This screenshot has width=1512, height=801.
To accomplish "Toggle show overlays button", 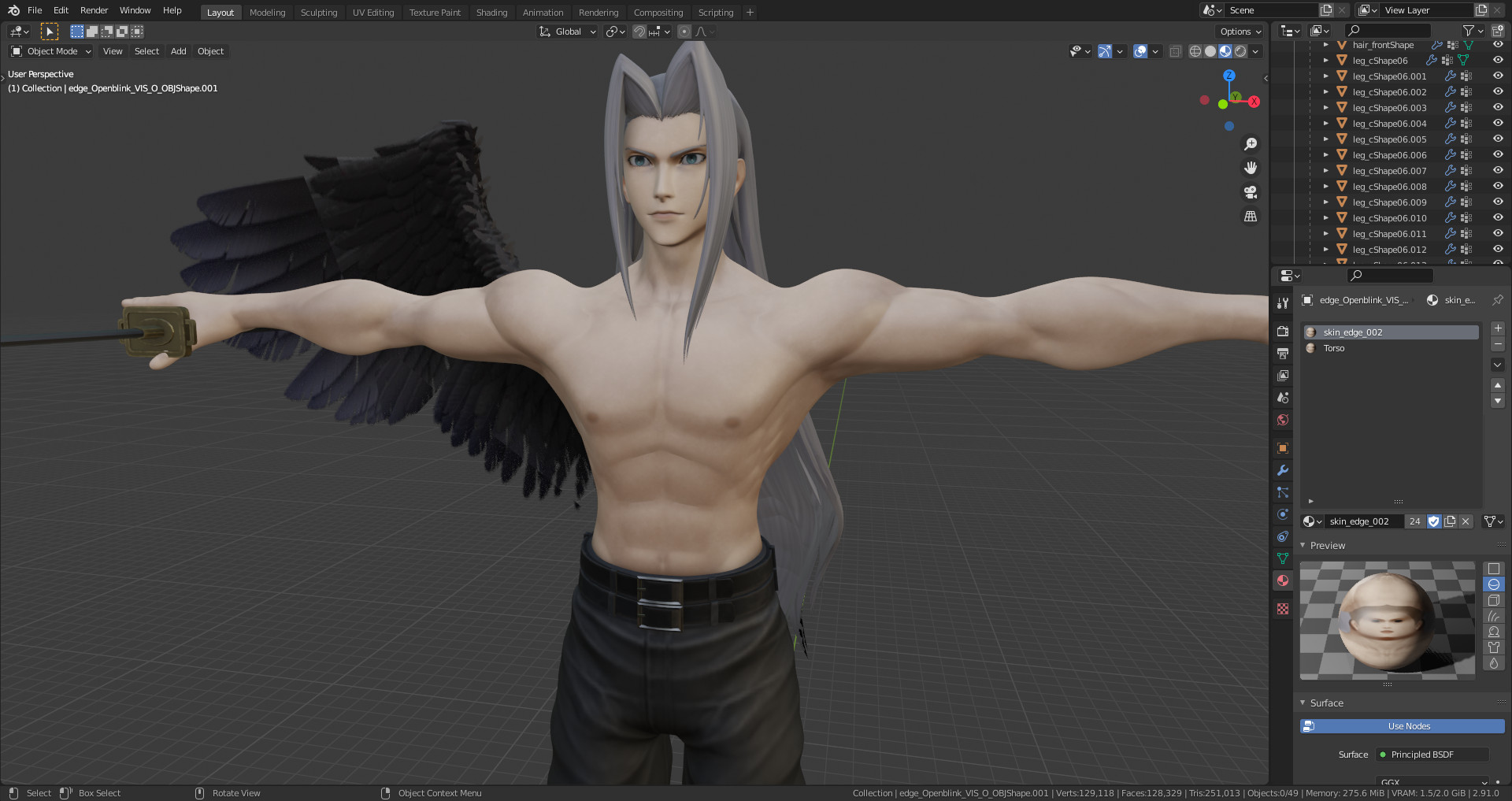I will point(1140,51).
